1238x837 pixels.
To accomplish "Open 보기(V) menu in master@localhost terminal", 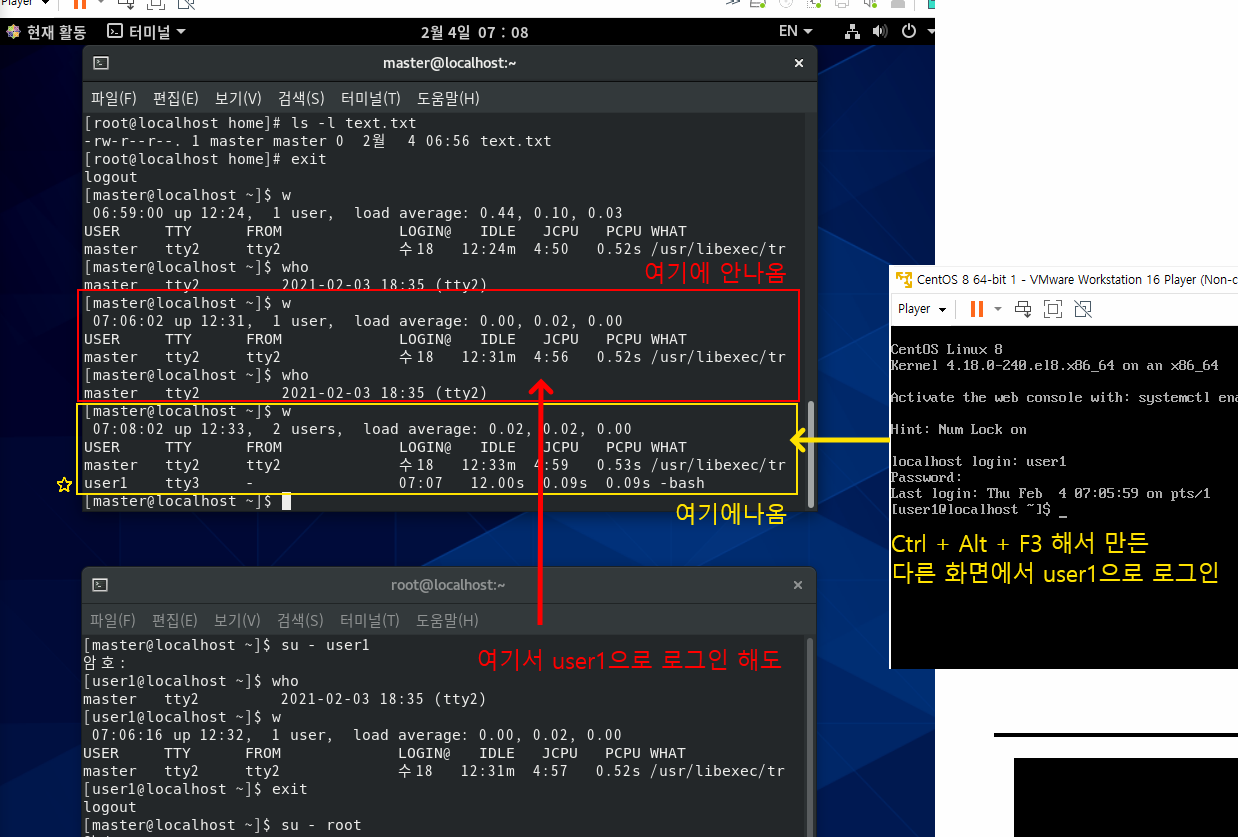I will [238, 98].
